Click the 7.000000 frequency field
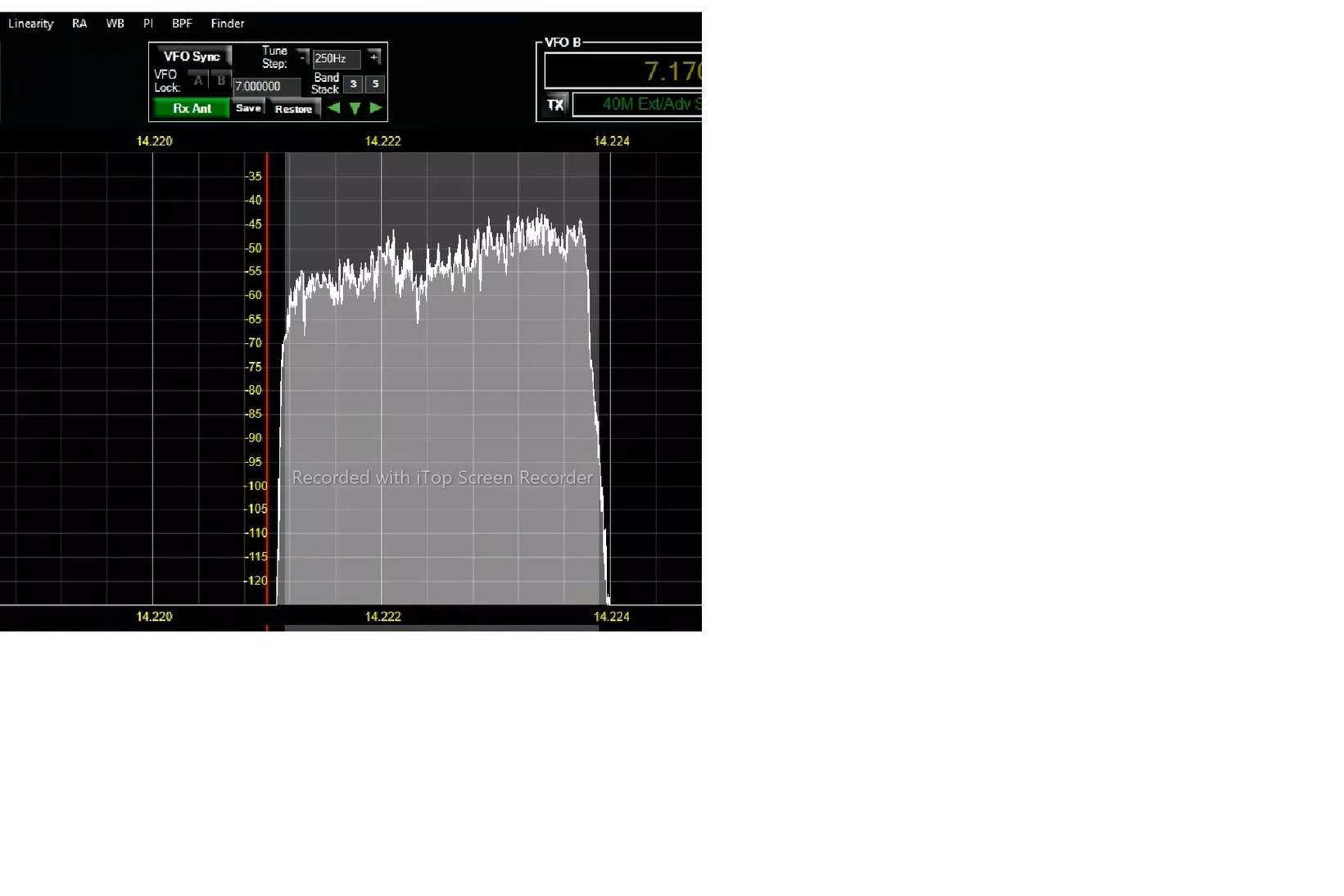Screen dimensions: 1344x896 (x=267, y=86)
